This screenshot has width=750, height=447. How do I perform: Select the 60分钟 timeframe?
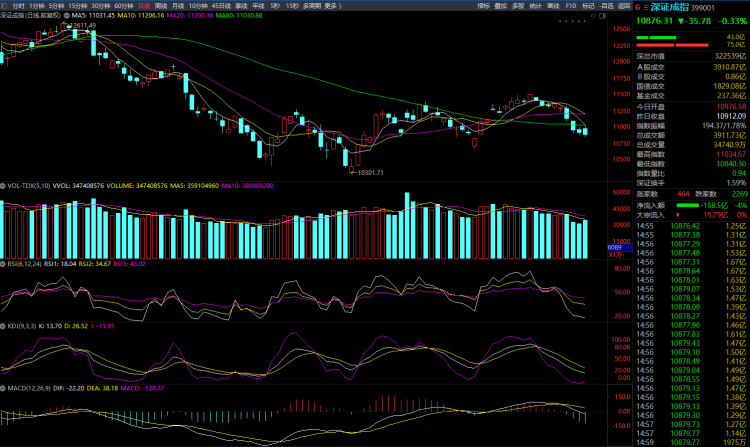click(123, 6)
